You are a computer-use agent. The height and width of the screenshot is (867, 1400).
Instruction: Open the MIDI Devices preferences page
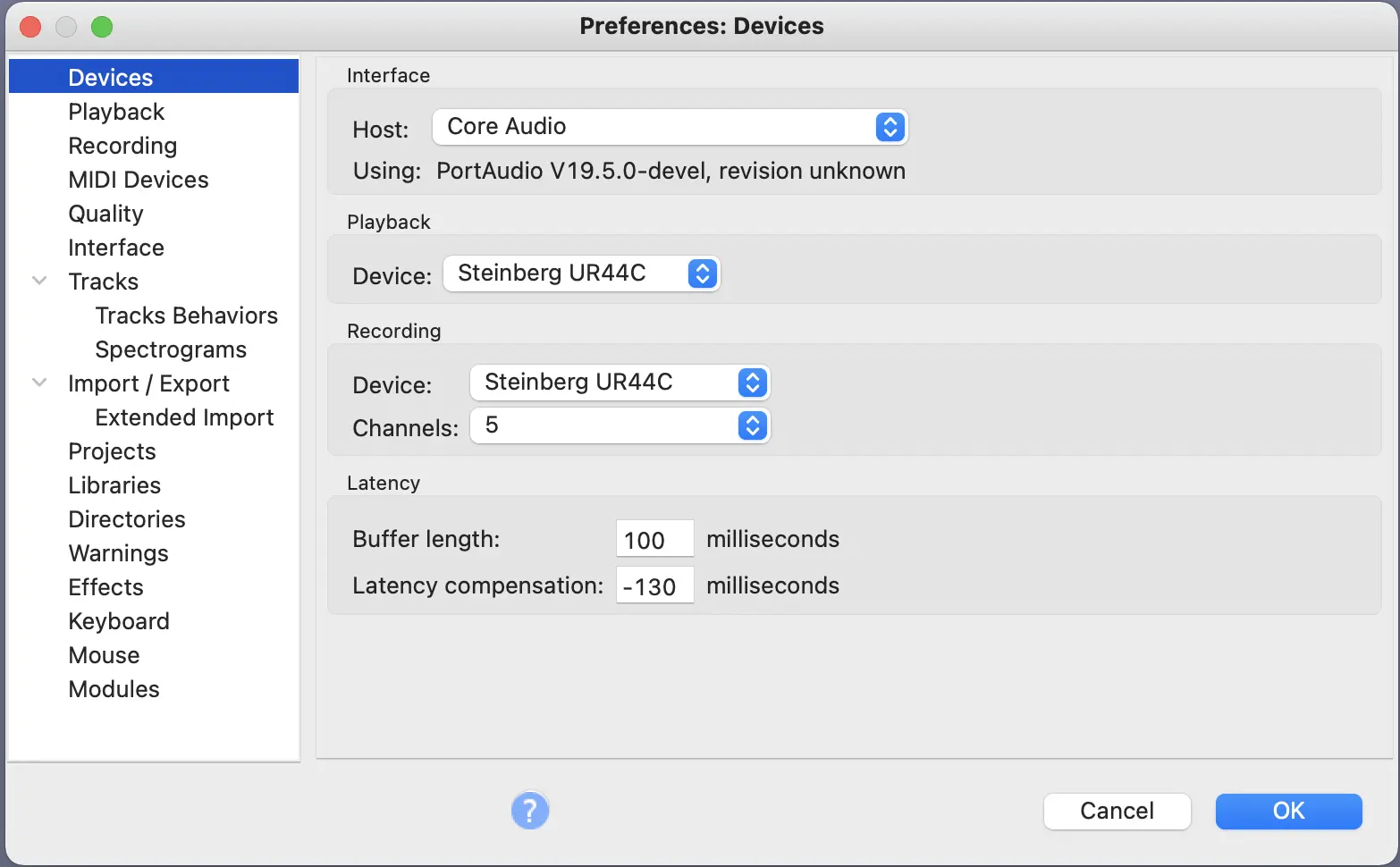[x=139, y=180]
